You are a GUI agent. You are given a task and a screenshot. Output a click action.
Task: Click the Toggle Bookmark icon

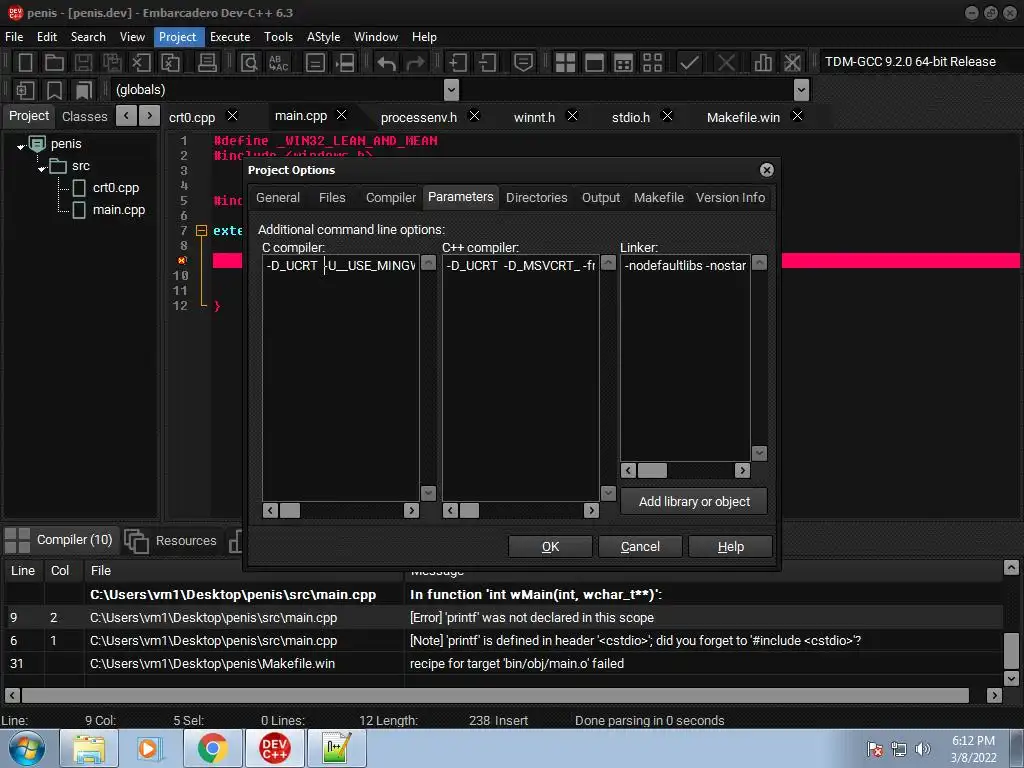pos(54,90)
